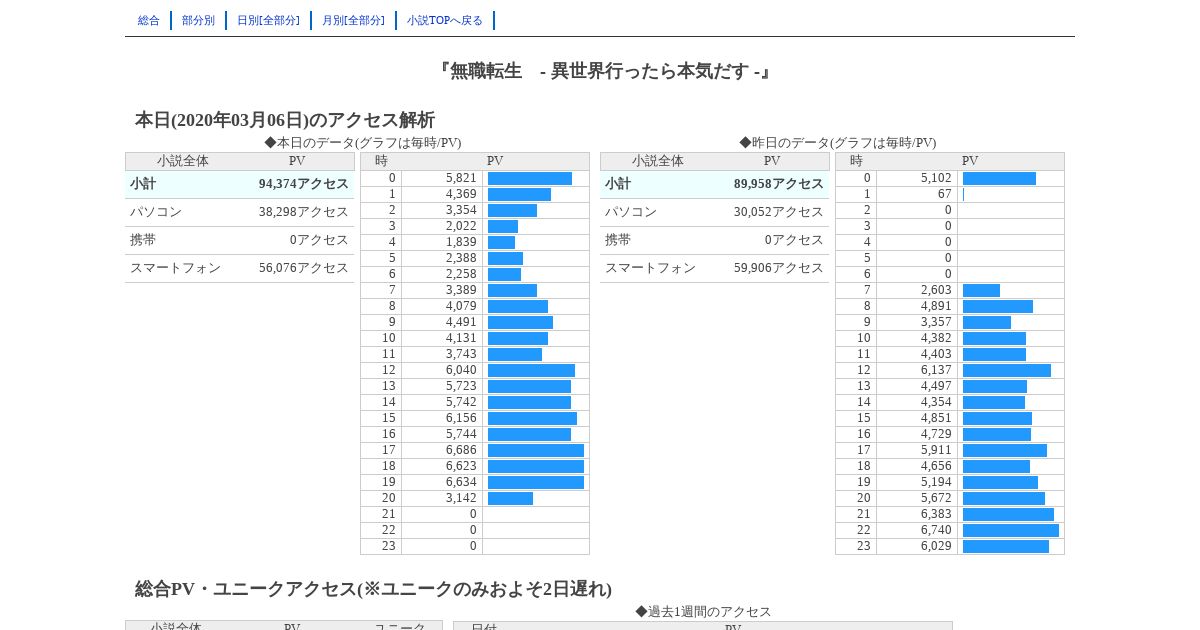The image size is (1200, 630).
Task: Click today's 12時 PV bar
Action: click(531, 370)
